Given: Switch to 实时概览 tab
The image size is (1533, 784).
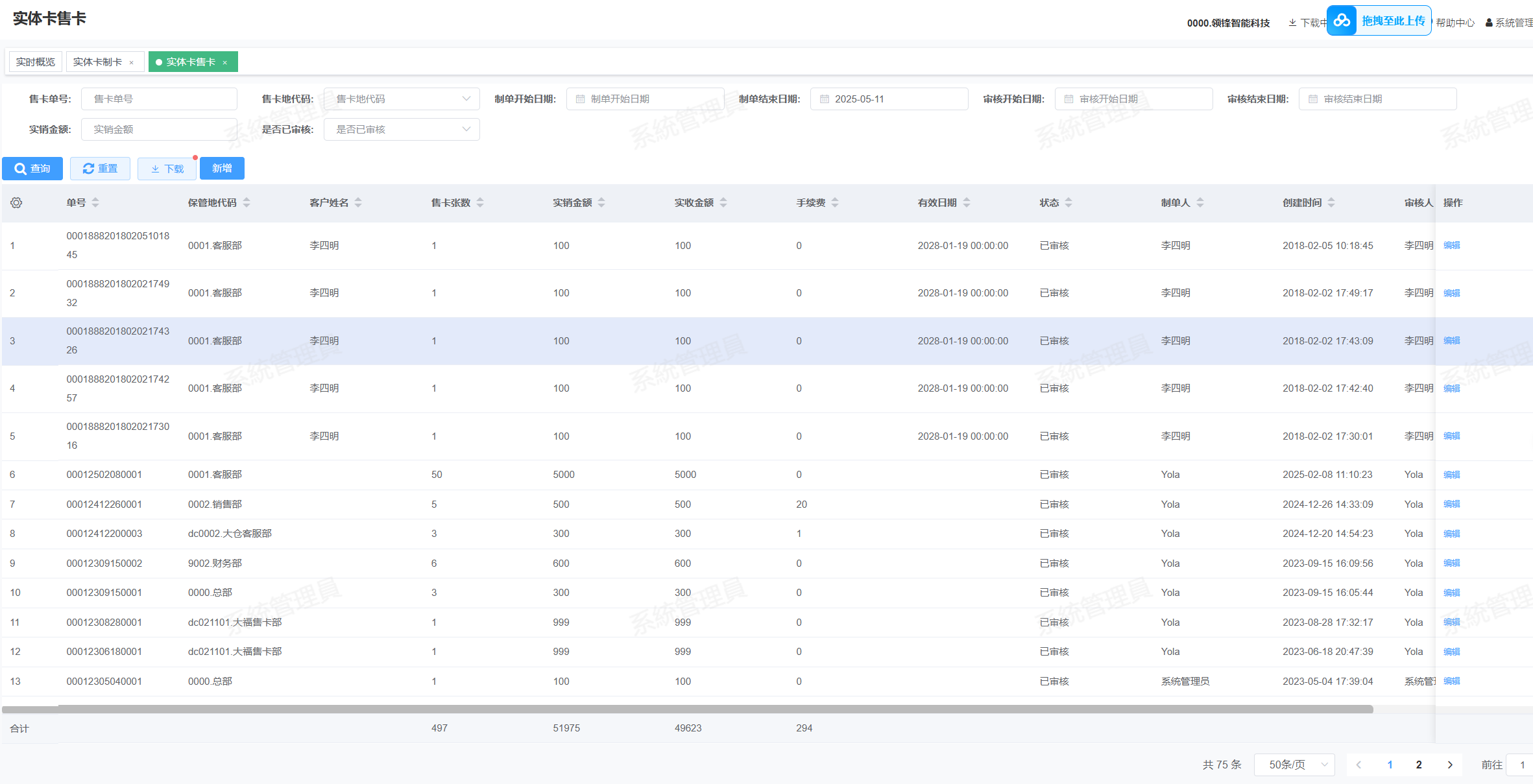Looking at the screenshot, I should [x=36, y=62].
